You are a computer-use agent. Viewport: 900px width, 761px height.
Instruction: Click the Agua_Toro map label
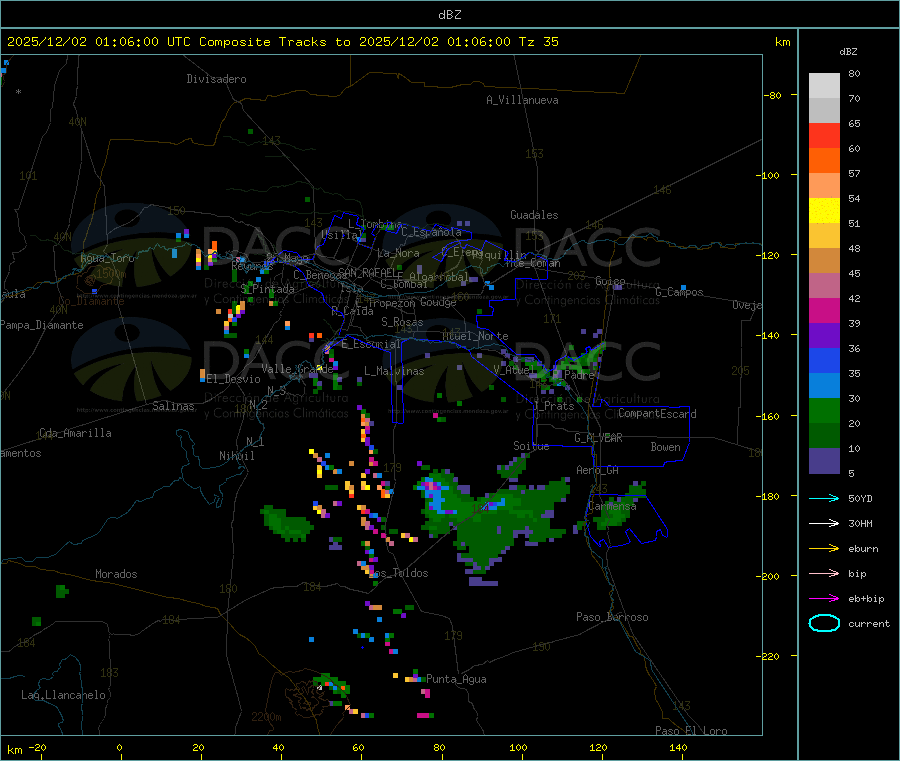point(107,258)
